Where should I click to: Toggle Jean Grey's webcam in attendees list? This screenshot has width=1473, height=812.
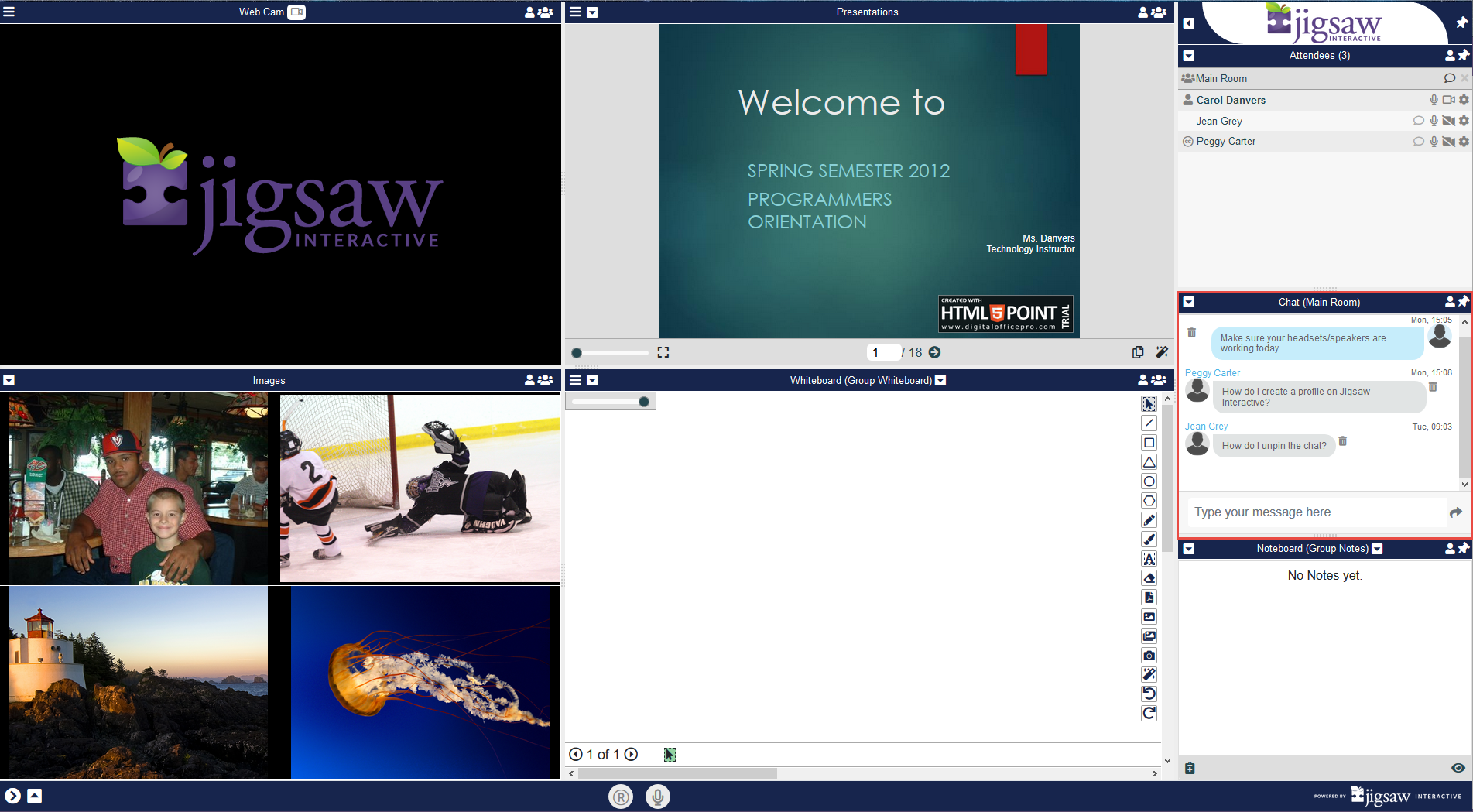tap(1448, 121)
